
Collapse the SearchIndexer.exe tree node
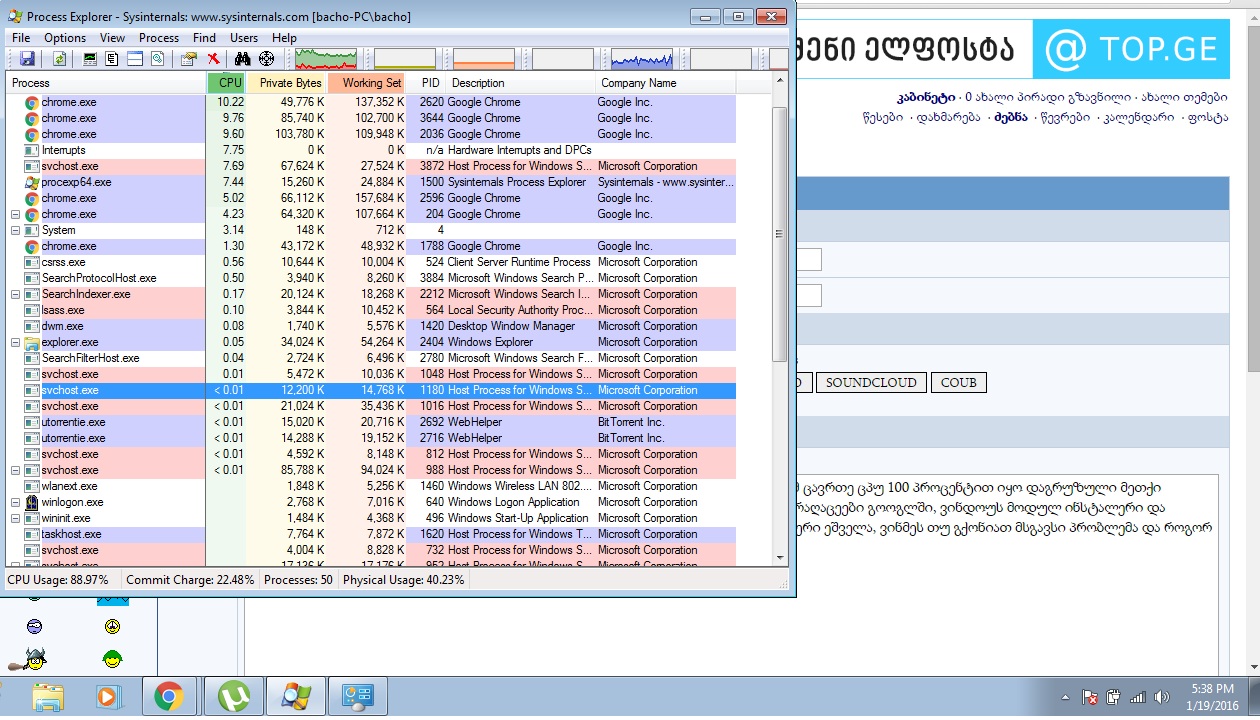click(x=15, y=294)
